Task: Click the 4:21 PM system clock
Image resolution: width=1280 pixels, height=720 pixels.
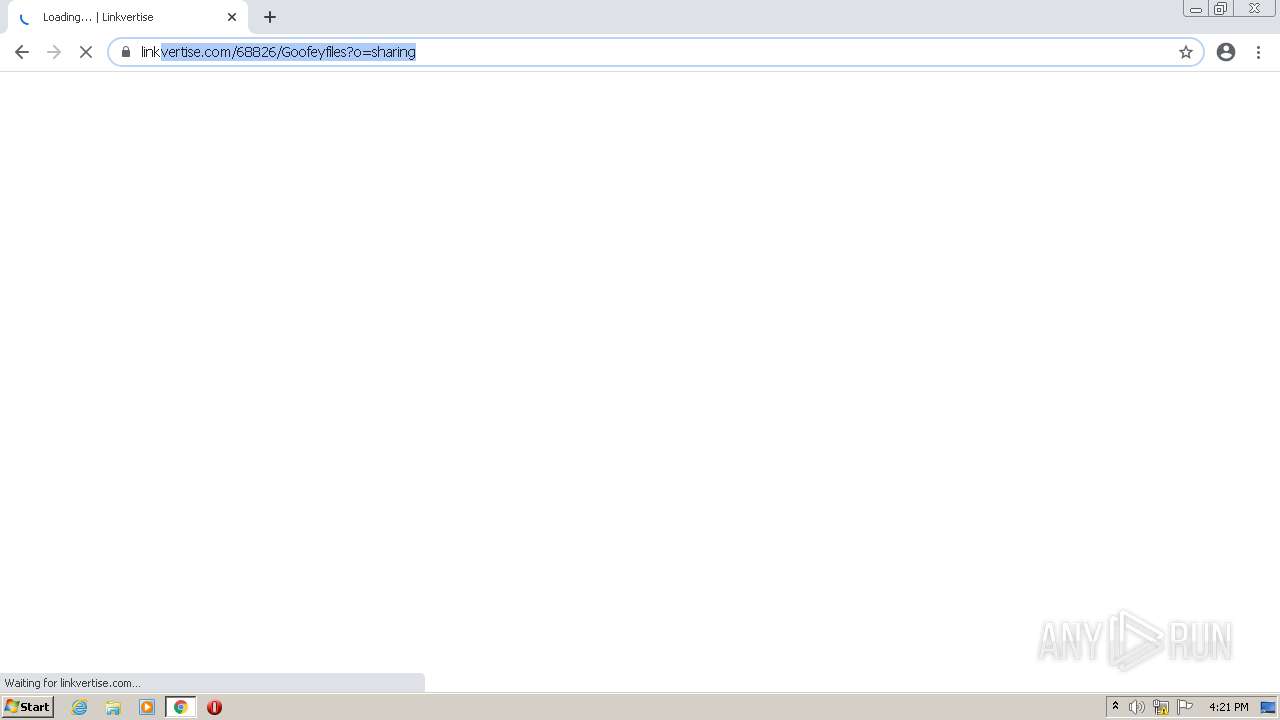Action: pyautogui.click(x=1228, y=707)
